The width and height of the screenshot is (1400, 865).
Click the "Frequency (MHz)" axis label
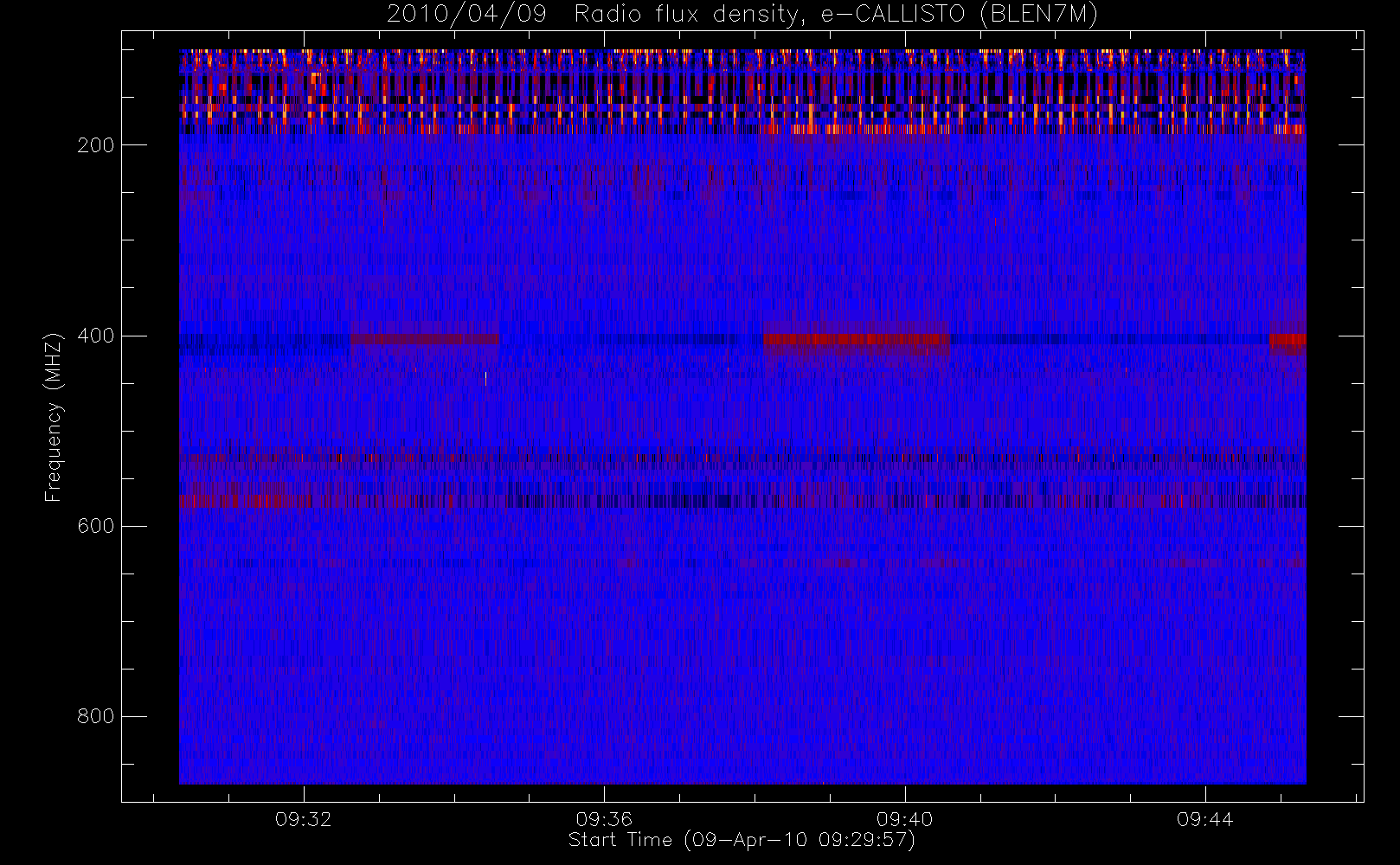coord(54,417)
